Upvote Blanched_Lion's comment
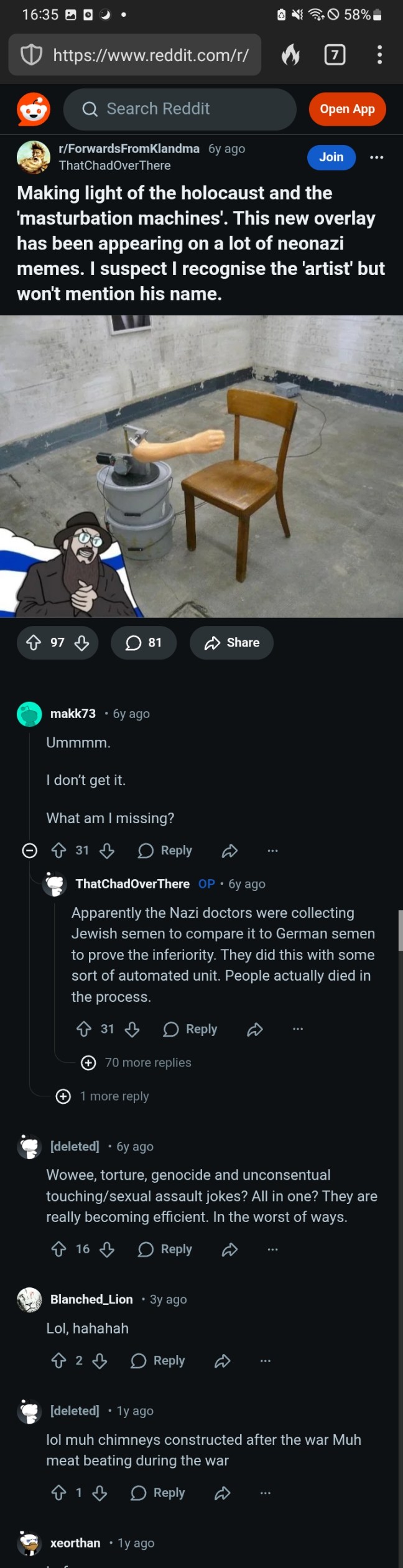403x1568 pixels. (x=58, y=1361)
